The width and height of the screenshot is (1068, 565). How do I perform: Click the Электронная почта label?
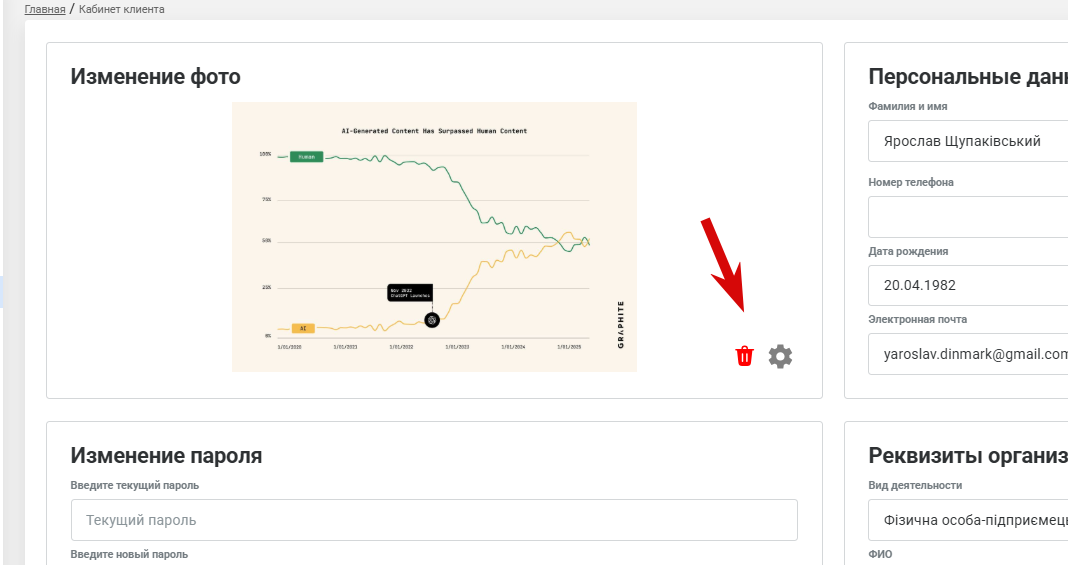click(918, 320)
